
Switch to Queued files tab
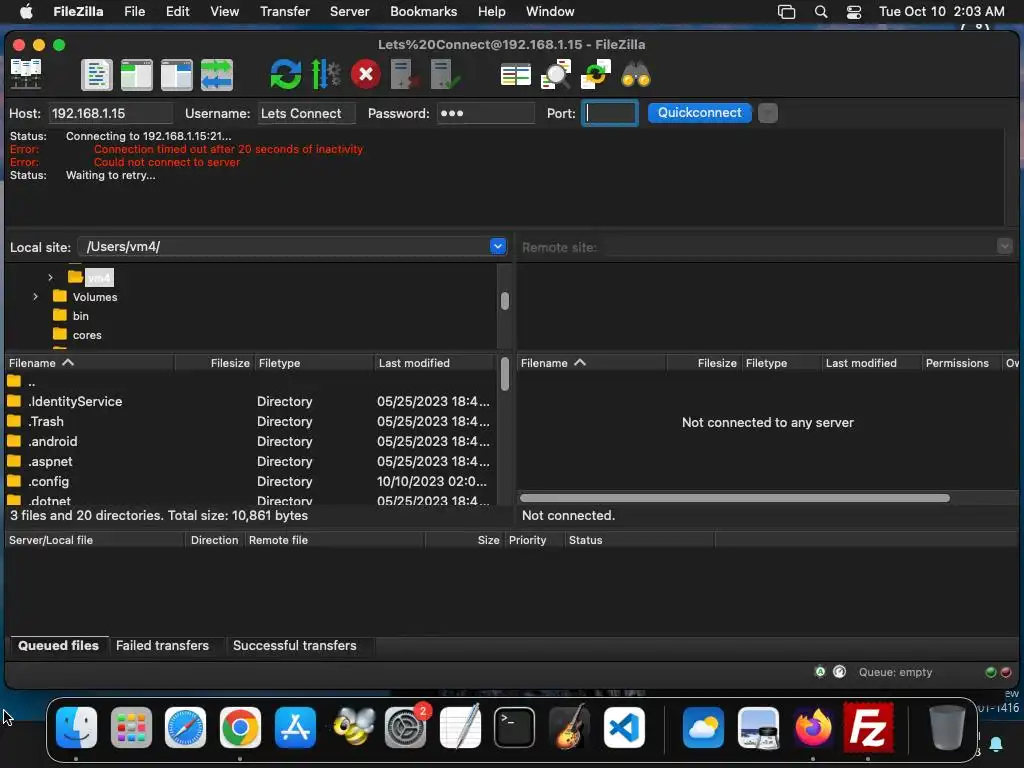click(x=58, y=645)
